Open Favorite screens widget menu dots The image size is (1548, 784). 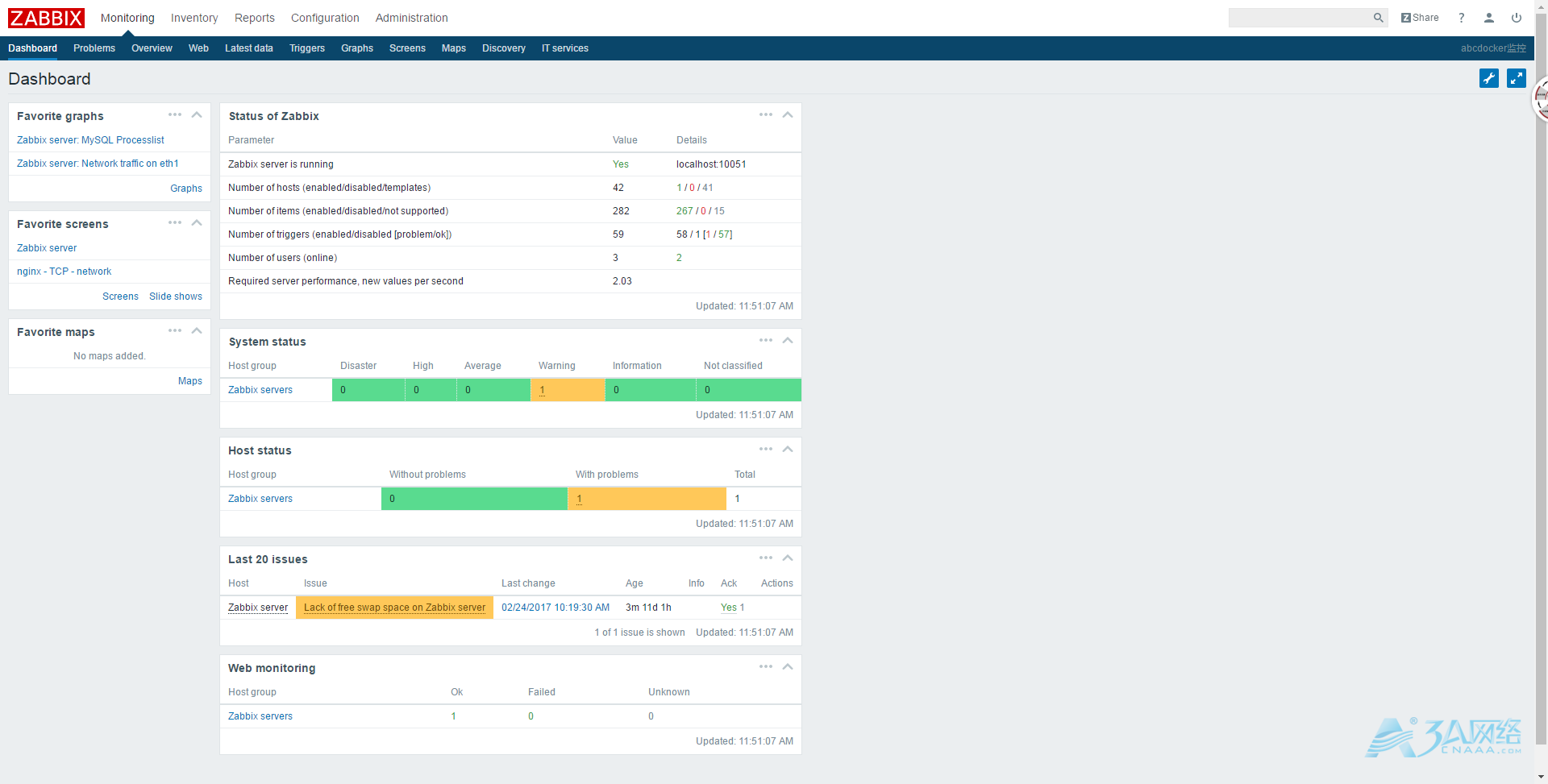(x=175, y=222)
